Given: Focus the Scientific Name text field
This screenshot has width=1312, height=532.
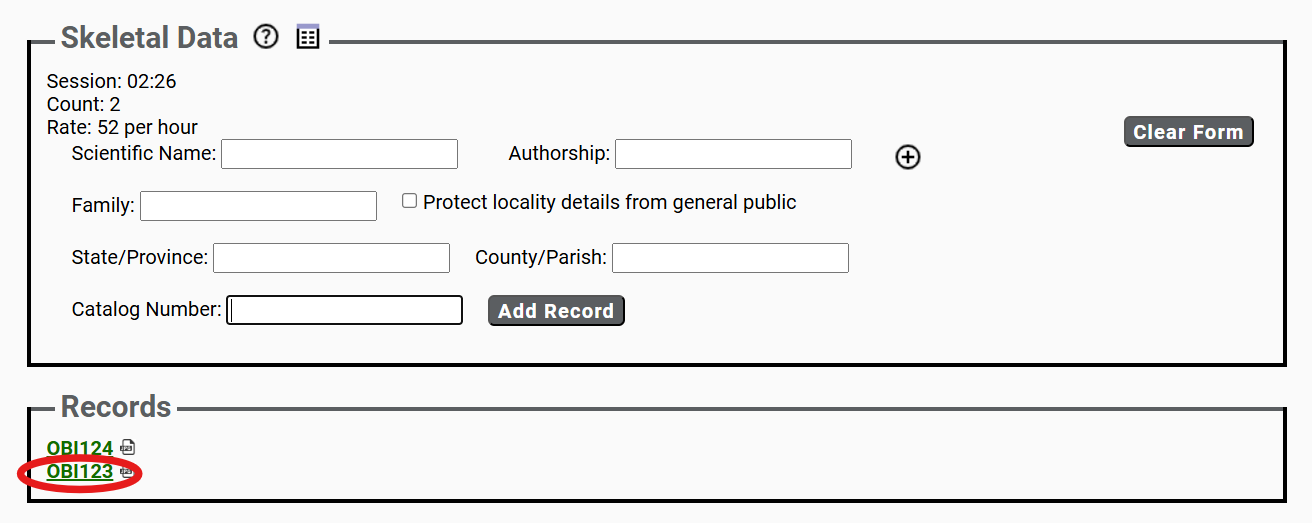Looking at the screenshot, I should [x=339, y=154].
